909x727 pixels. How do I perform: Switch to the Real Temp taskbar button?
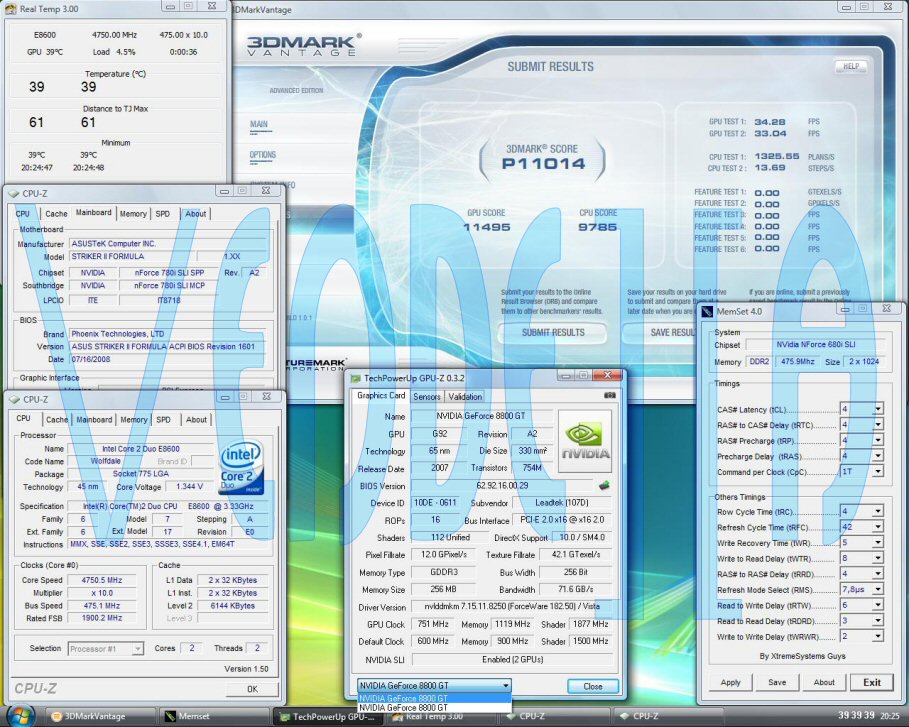pyautogui.click(x=443, y=717)
